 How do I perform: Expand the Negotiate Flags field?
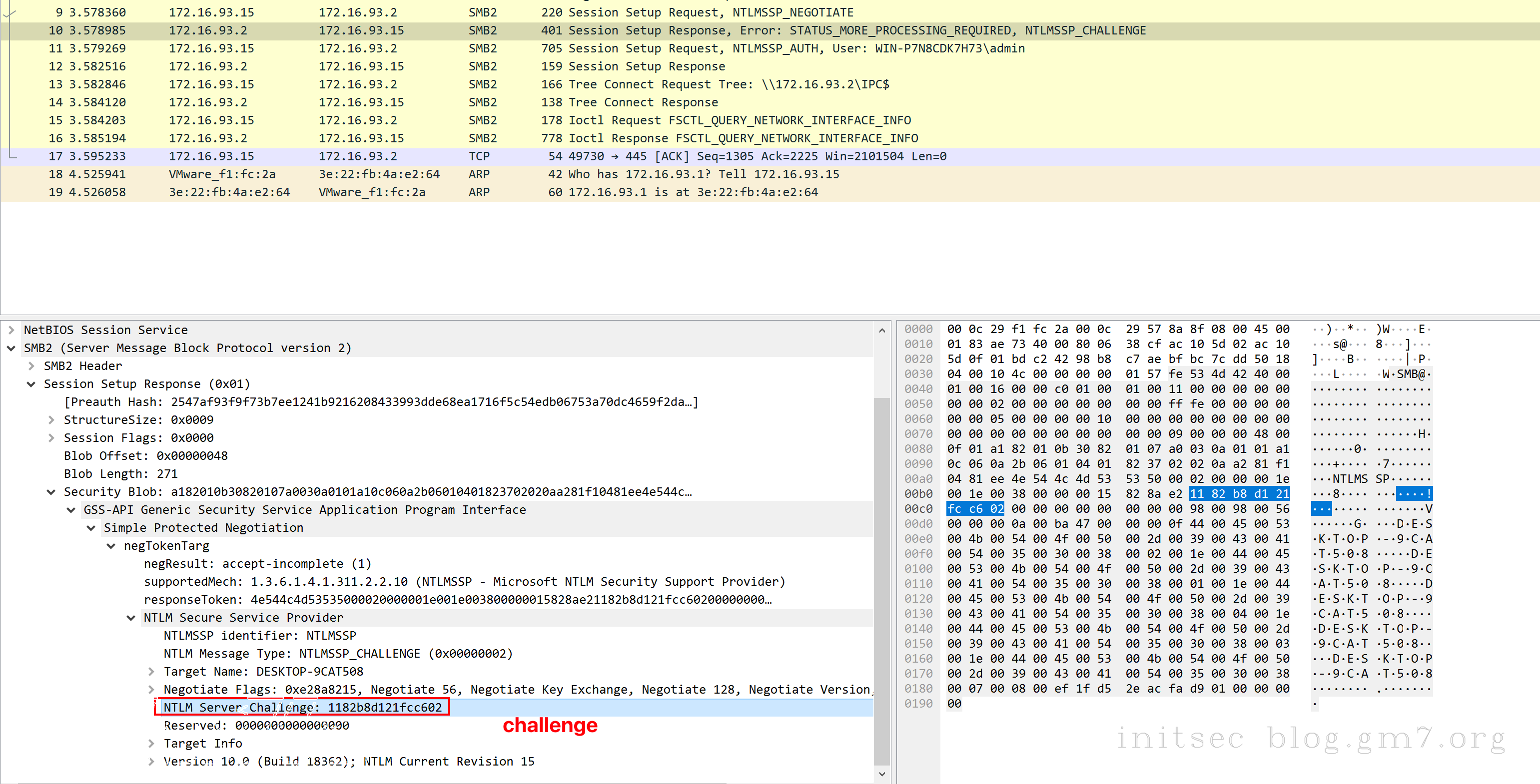click(x=151, y=689)
